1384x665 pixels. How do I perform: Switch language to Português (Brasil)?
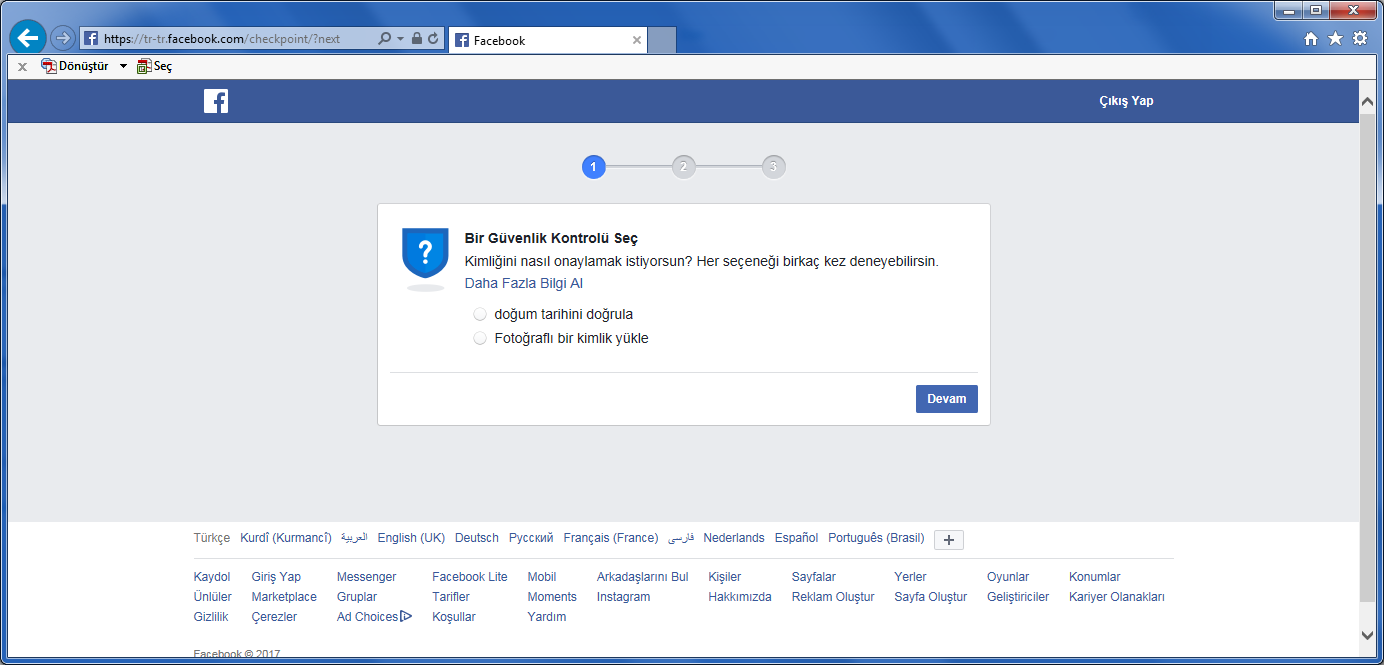coord(876,538)
